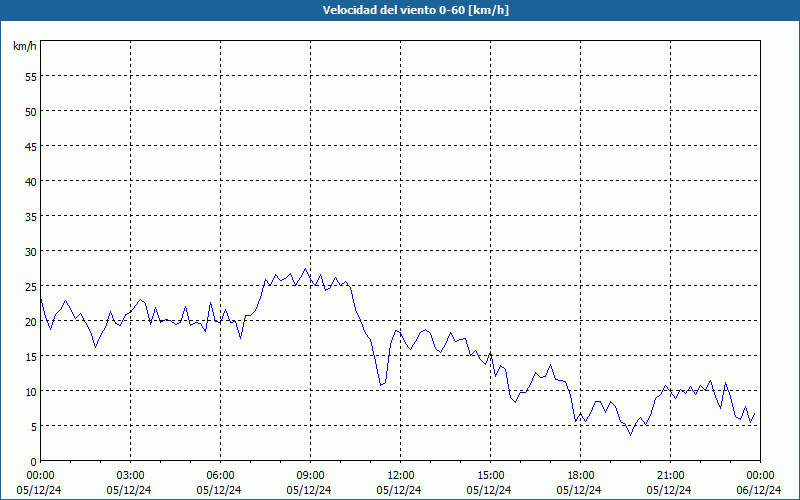Select the 45 y-axis value
Viewport: 800px width, 500px height.
pos(31,147)
